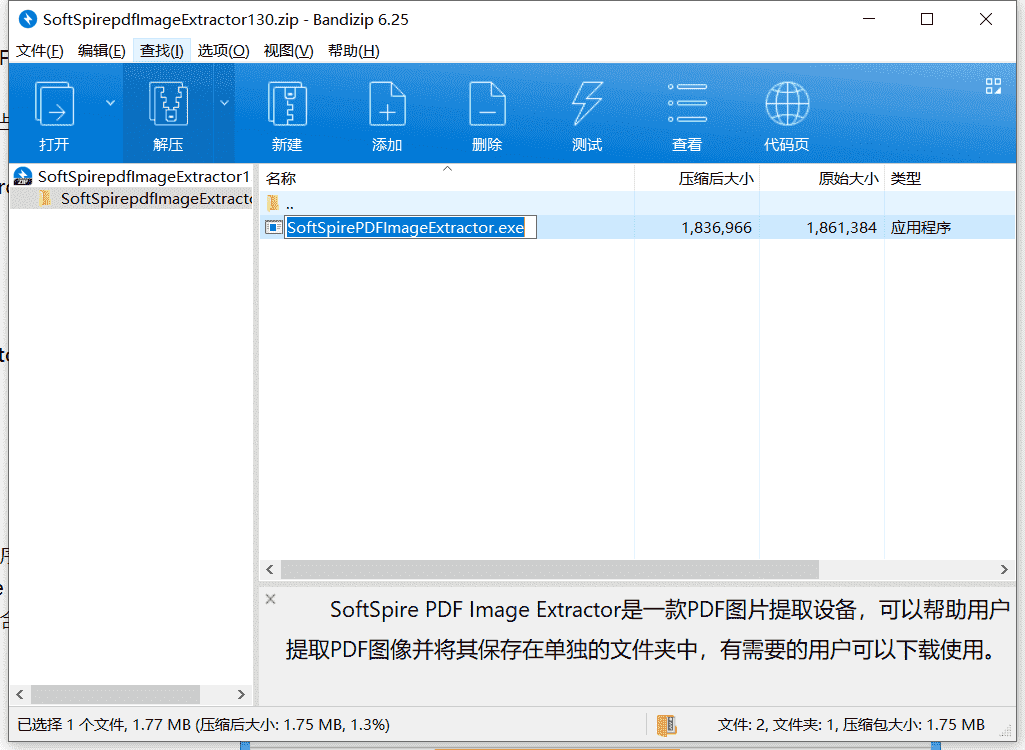The image size is (1025, 750).
Task: Expand the Open (打开) dropdown arrow
Action: [110, 103]
